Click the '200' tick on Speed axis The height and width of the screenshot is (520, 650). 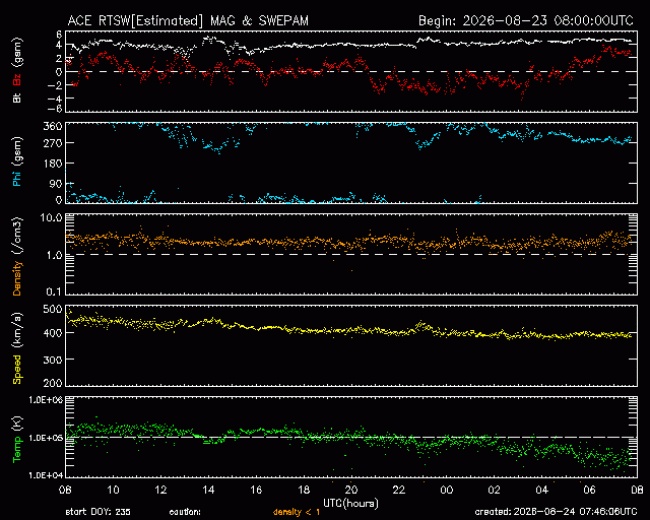pos(53,383)
